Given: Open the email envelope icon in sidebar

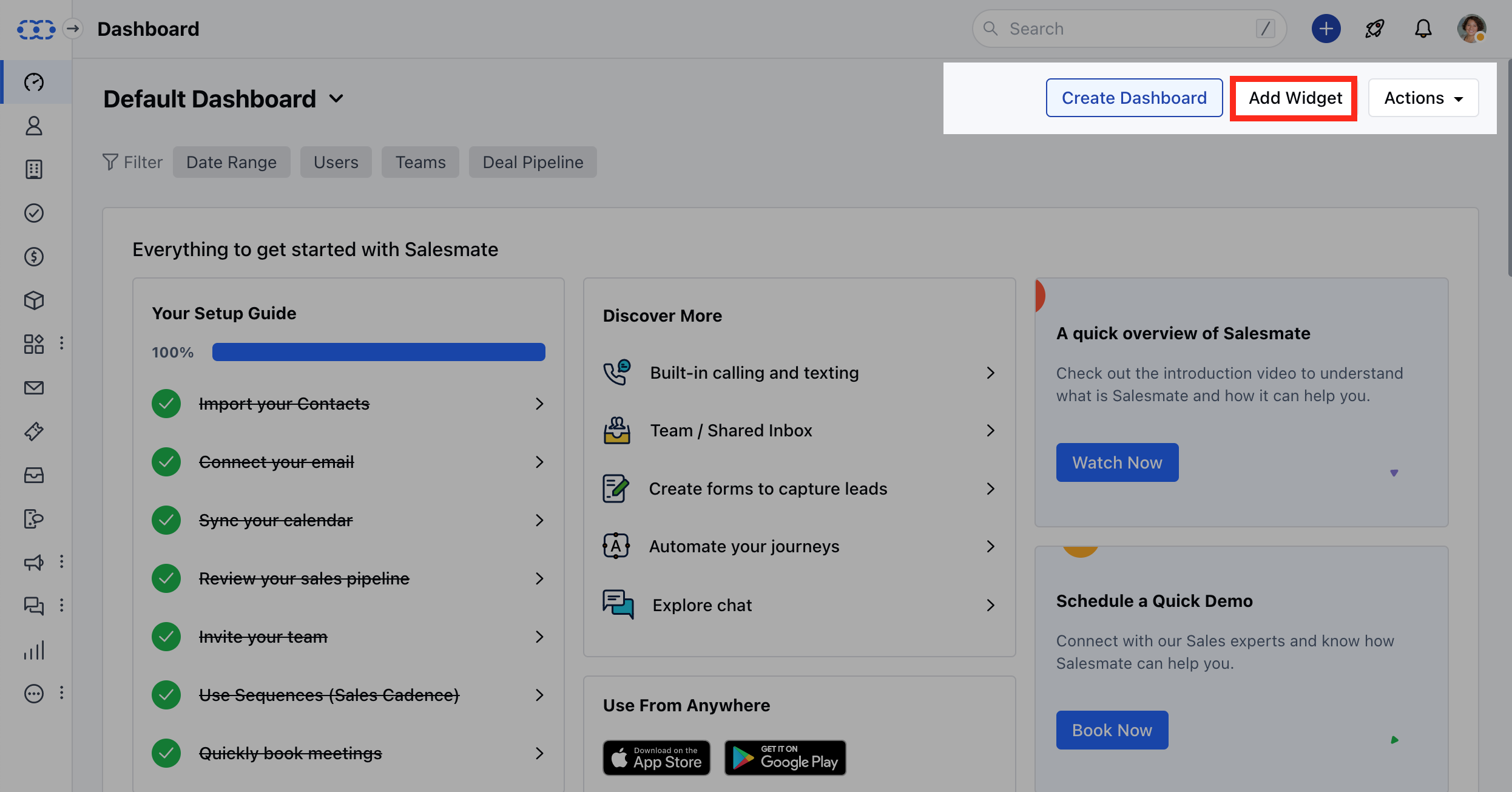Looking at the screenshot, I should point(34,388).
